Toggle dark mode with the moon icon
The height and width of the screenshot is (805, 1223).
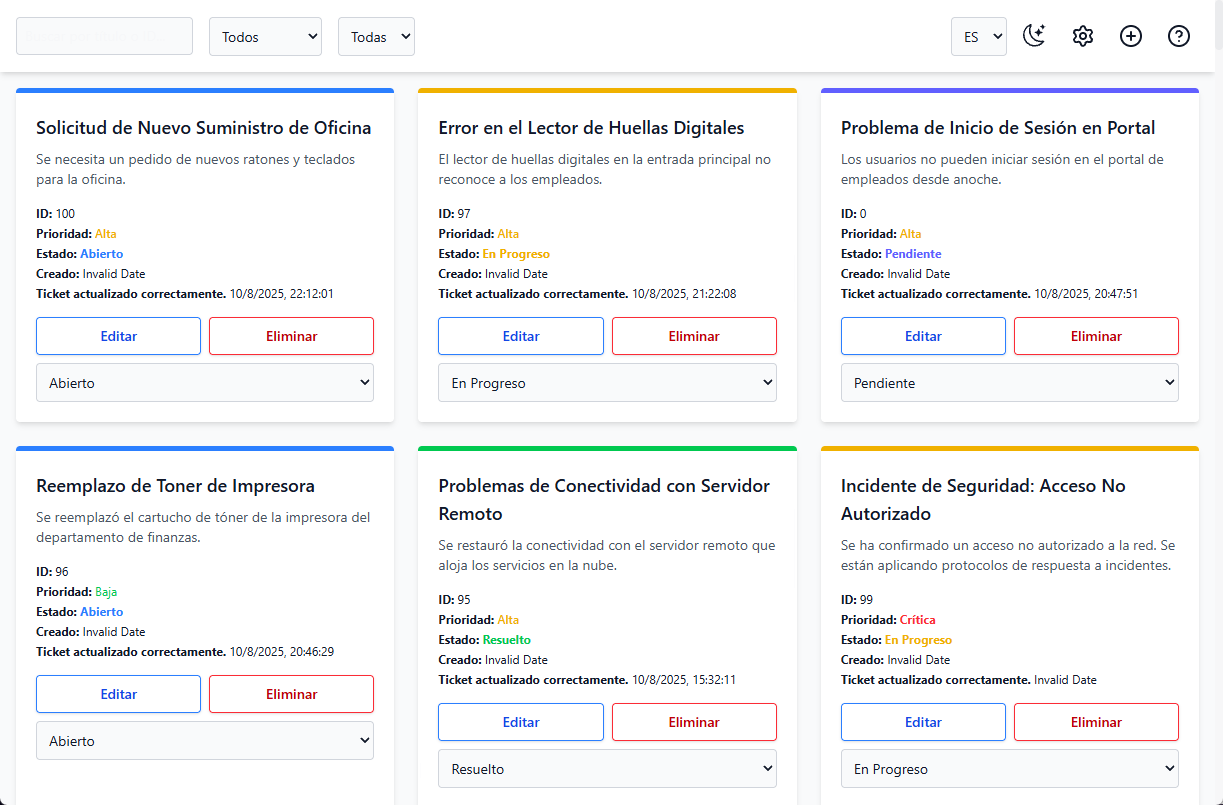coord(1034,36)
